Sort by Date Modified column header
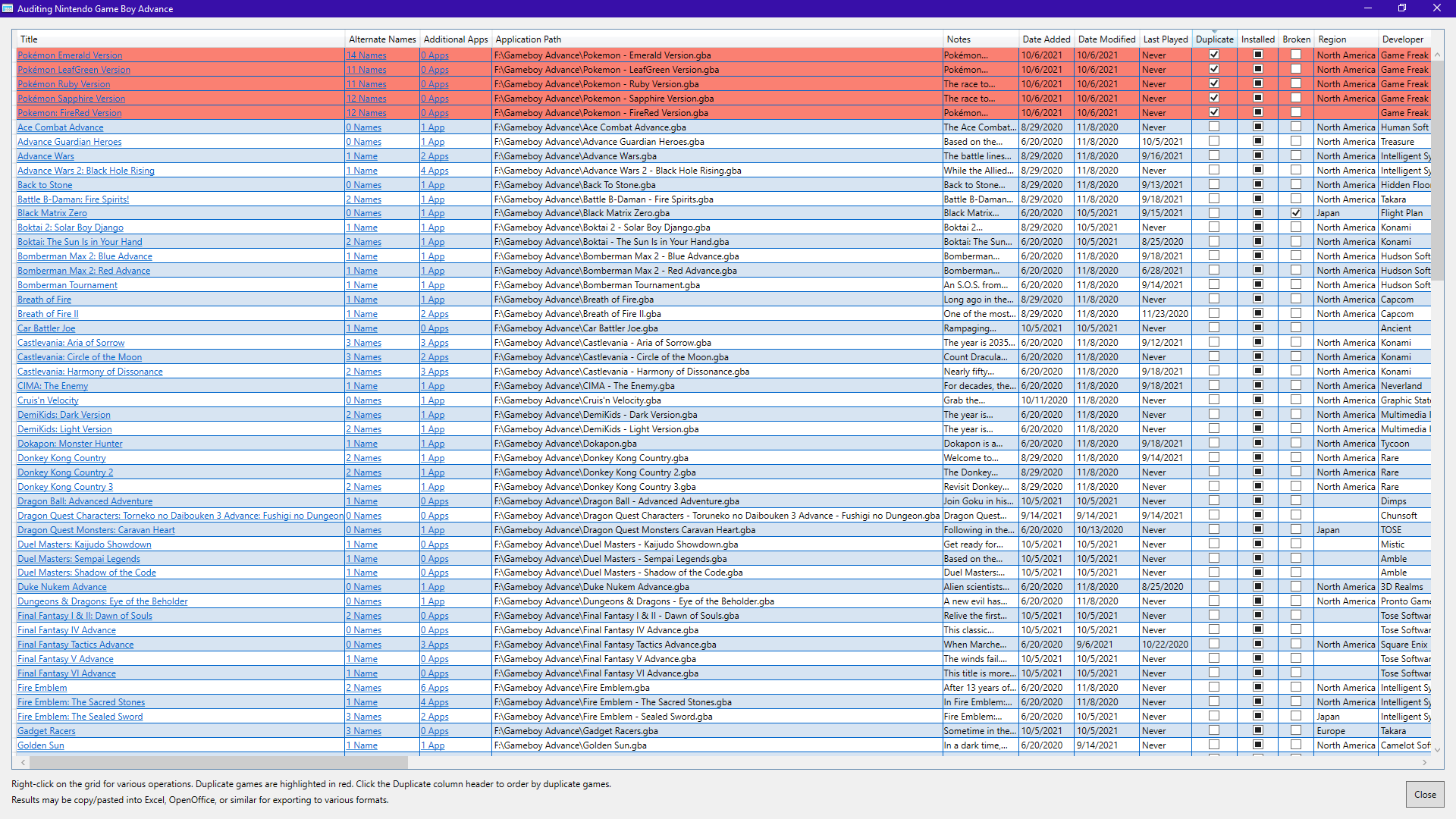1456x819 pixels. point(1106,39)
